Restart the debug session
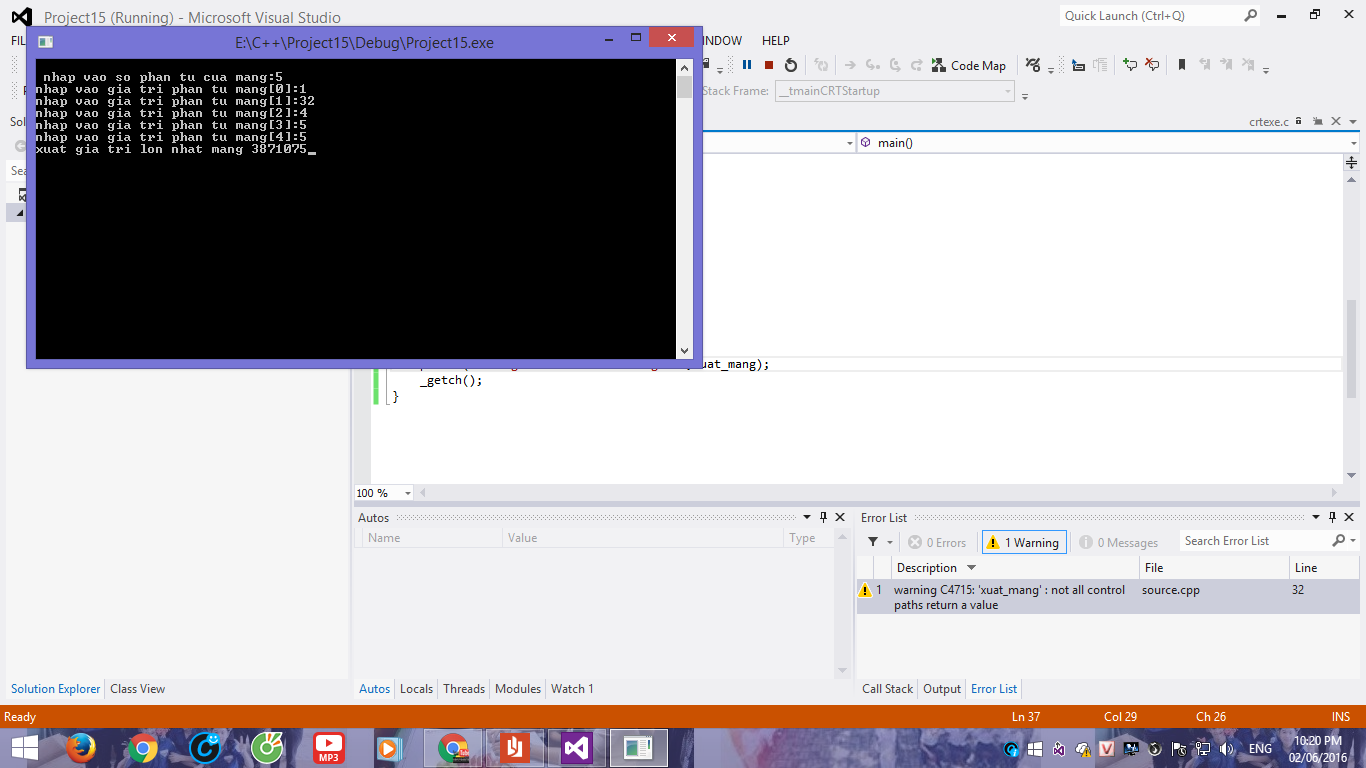This screenshot has width=1366, height=768. pos(791,65)
